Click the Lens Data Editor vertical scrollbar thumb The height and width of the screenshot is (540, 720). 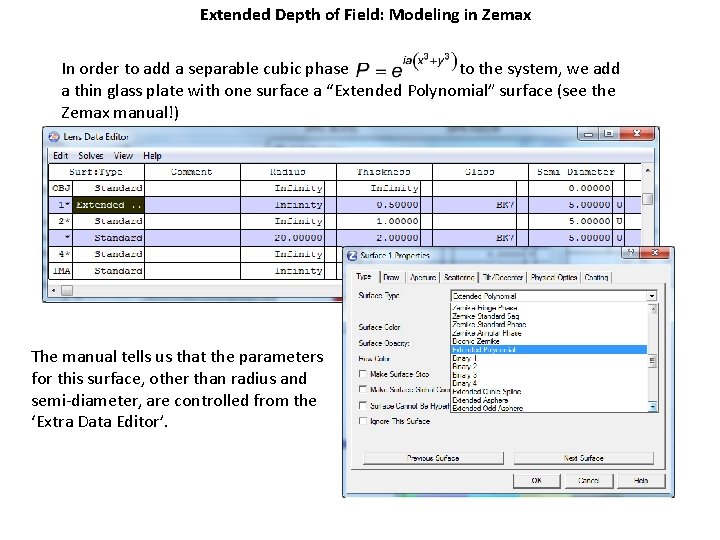click(648, 199)
